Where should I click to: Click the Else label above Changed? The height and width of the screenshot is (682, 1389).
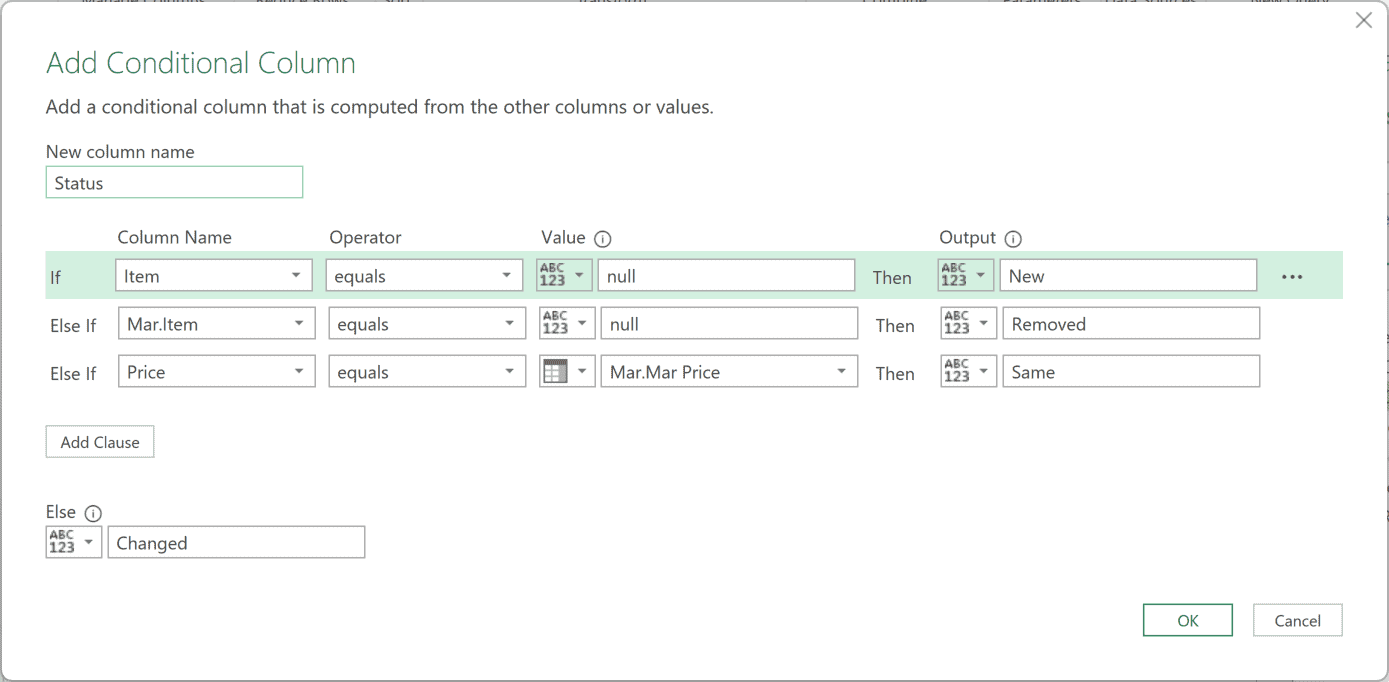(61, 512)
